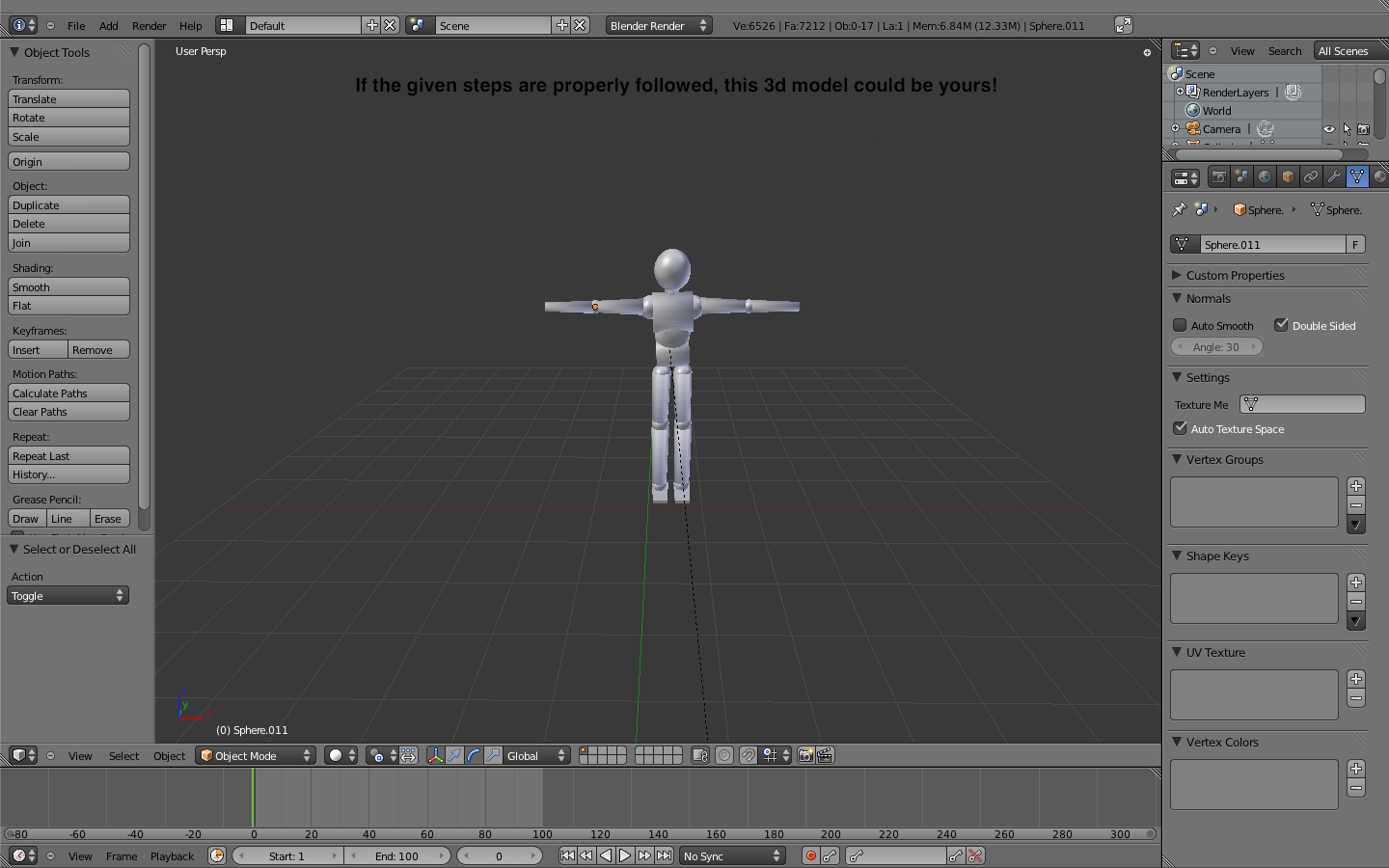Open the Render properties tab

[x=1219, y=177]
